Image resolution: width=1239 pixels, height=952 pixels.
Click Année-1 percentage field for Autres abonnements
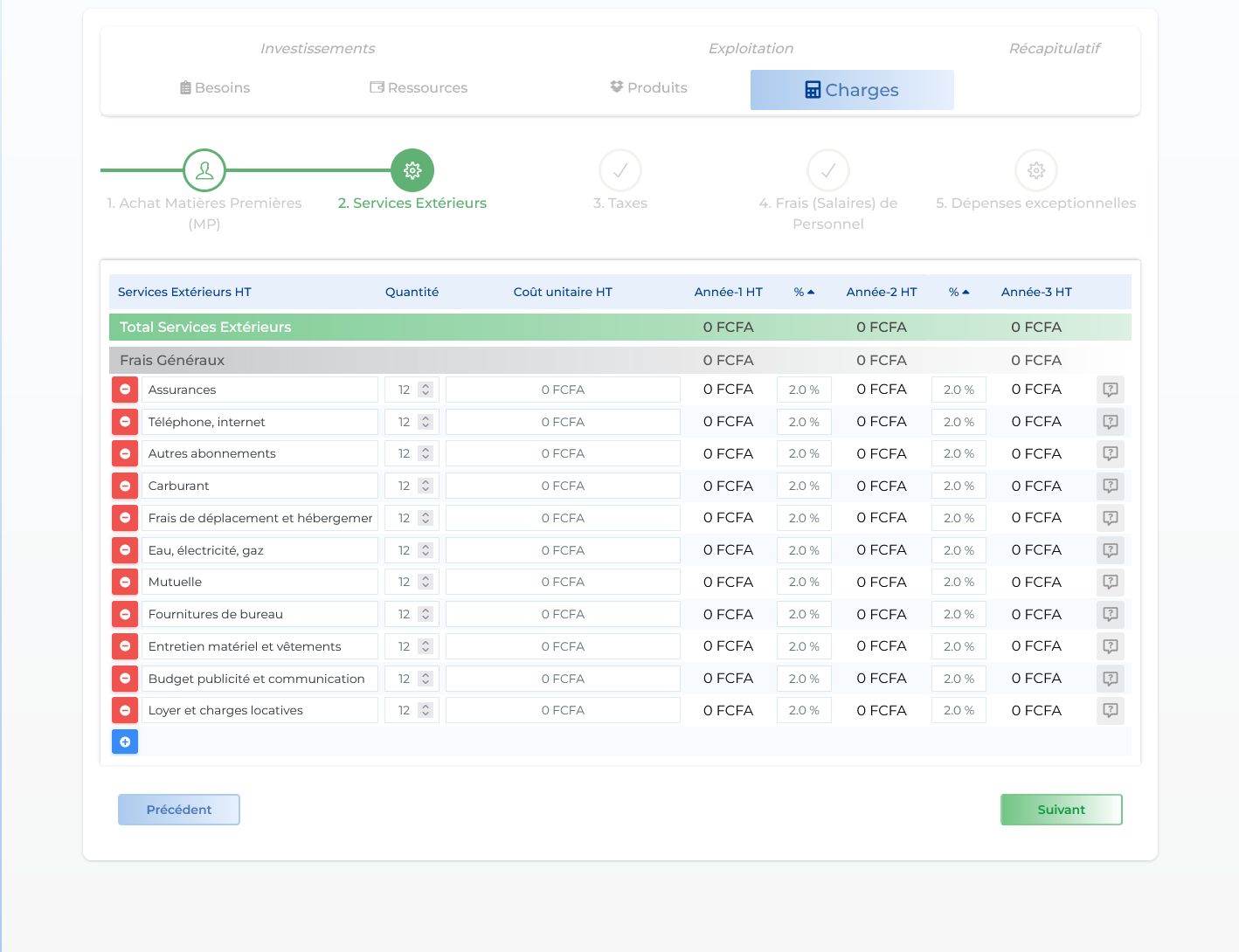[x=804, y=453]
